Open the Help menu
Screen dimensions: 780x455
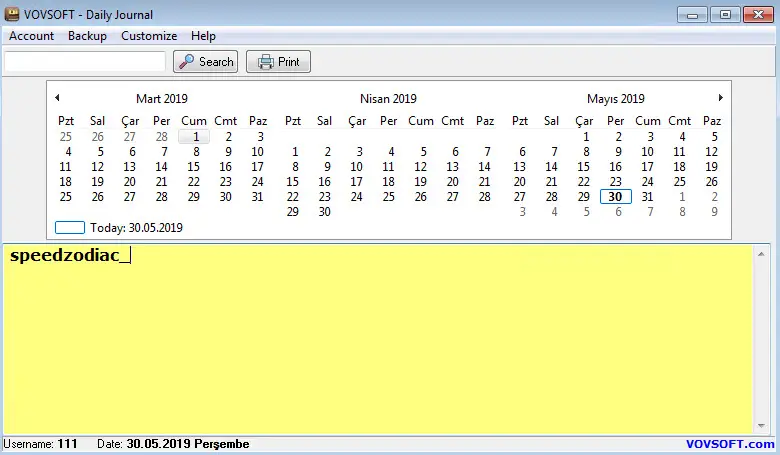pos(203,36)
